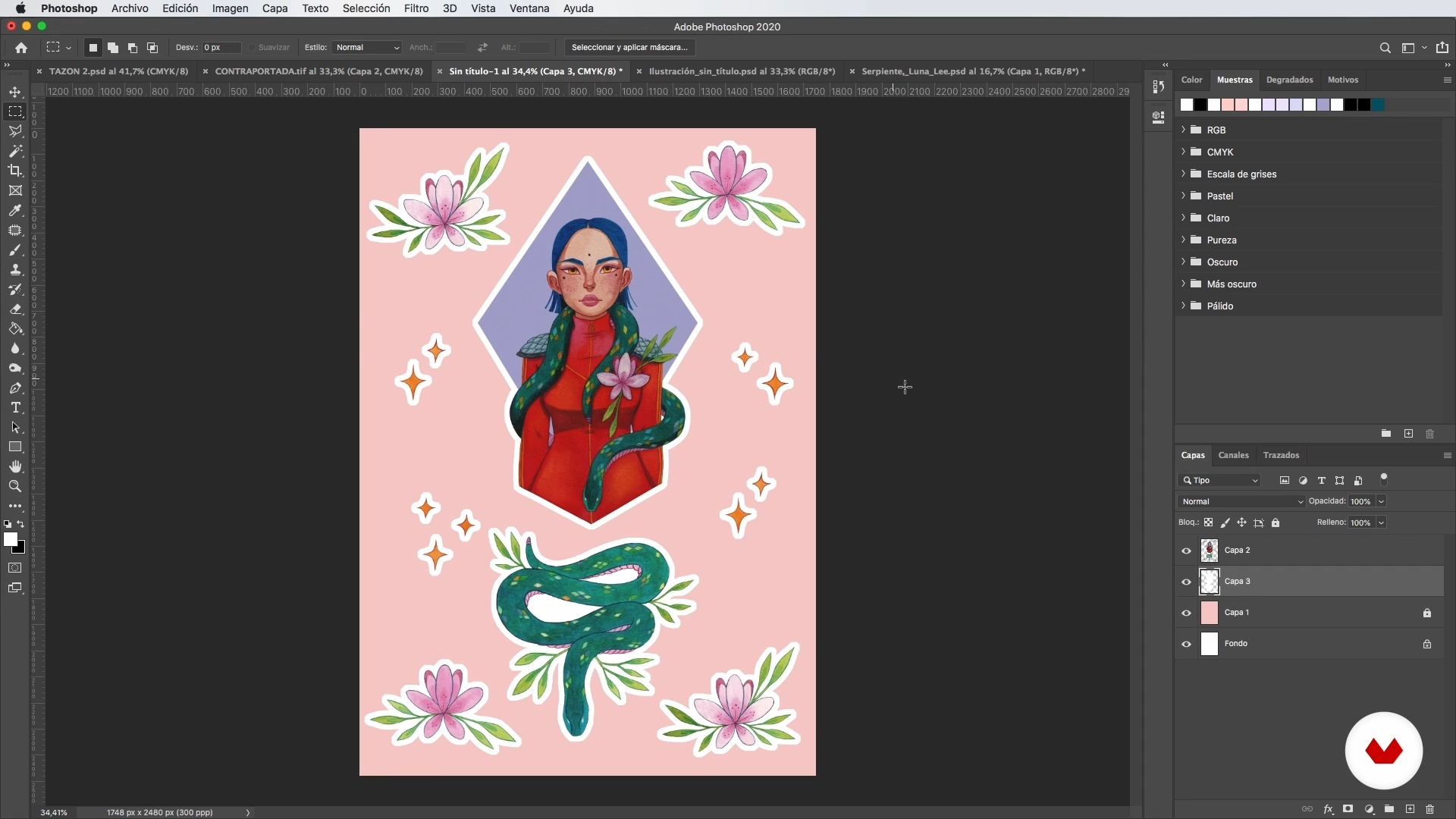Select the Blur tool
Viewport: 1456px width, 819px height.
coord(15,348)
